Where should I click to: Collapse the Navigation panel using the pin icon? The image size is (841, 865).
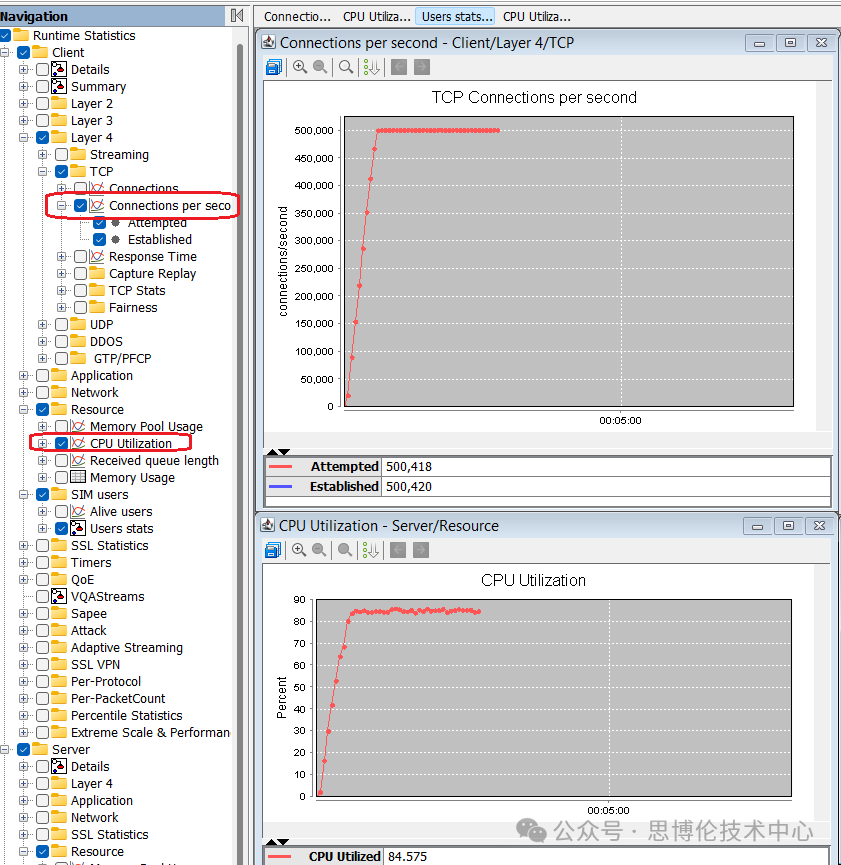point(236,15)
